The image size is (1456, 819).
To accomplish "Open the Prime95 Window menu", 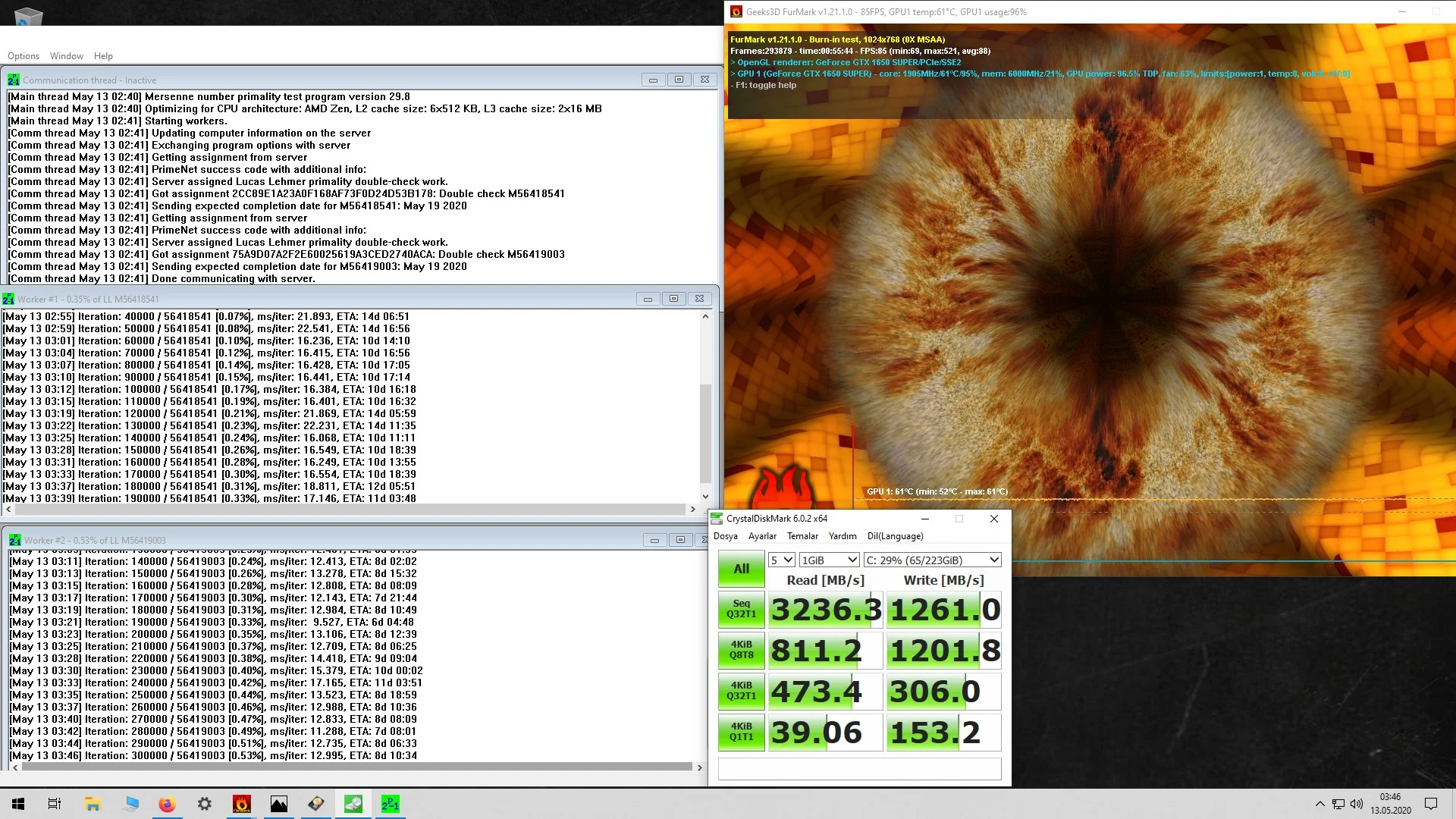I will coord(67,56).
